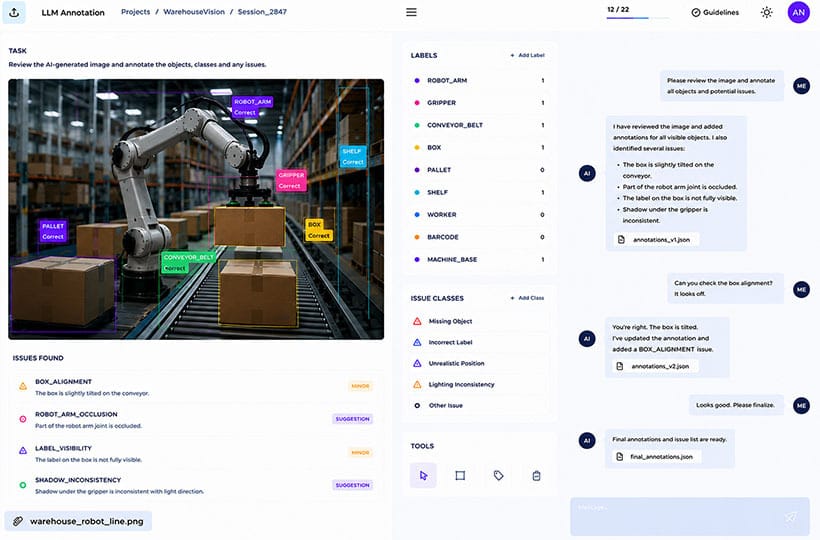
Task: Open the hamburger menu
Action: 411,12
